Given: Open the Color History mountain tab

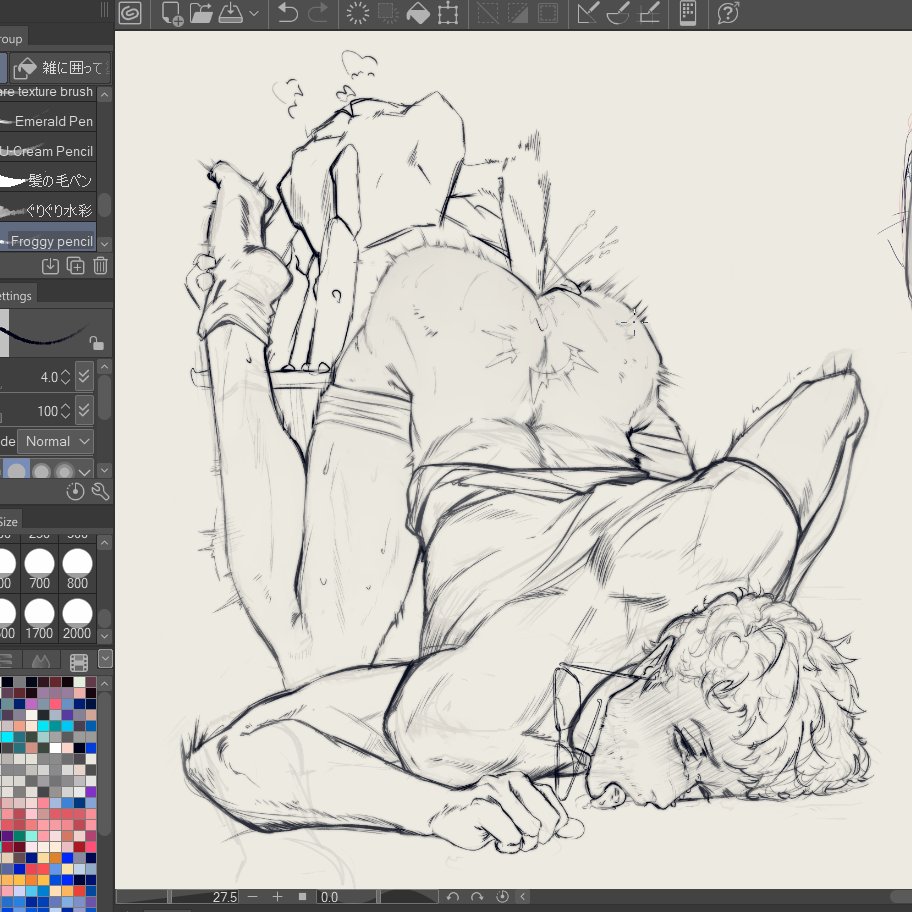Looking at the screenshot, I should coord(41,661).
